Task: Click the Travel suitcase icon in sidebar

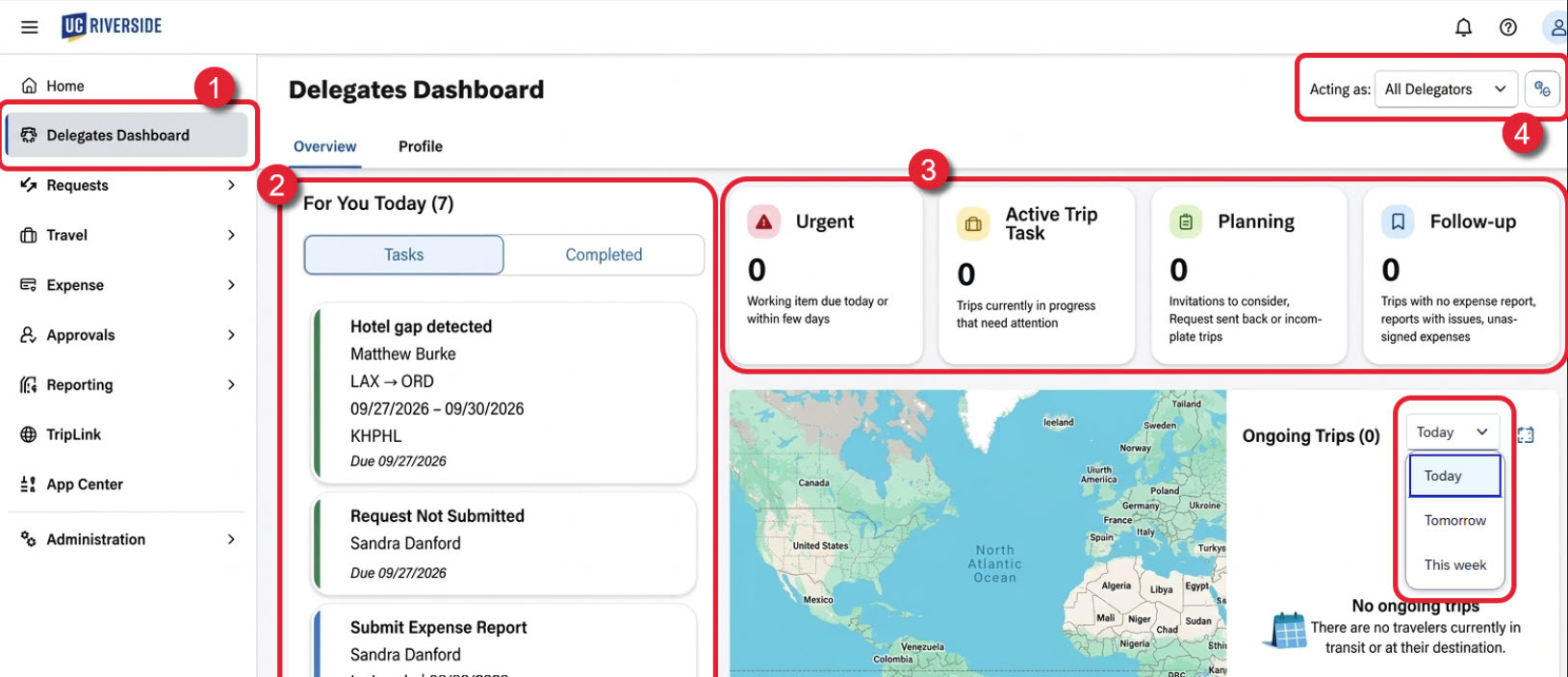Action: tap(29, 235)
